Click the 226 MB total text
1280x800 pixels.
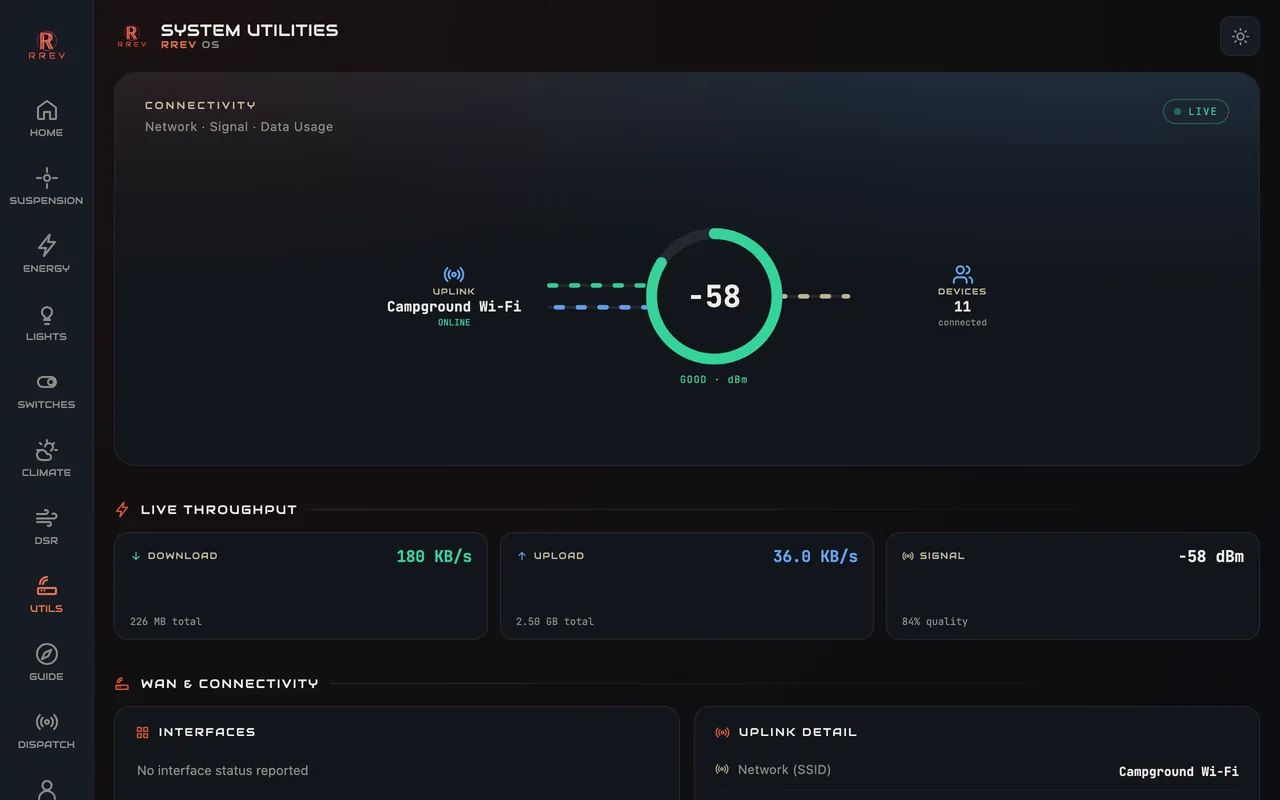166,622
